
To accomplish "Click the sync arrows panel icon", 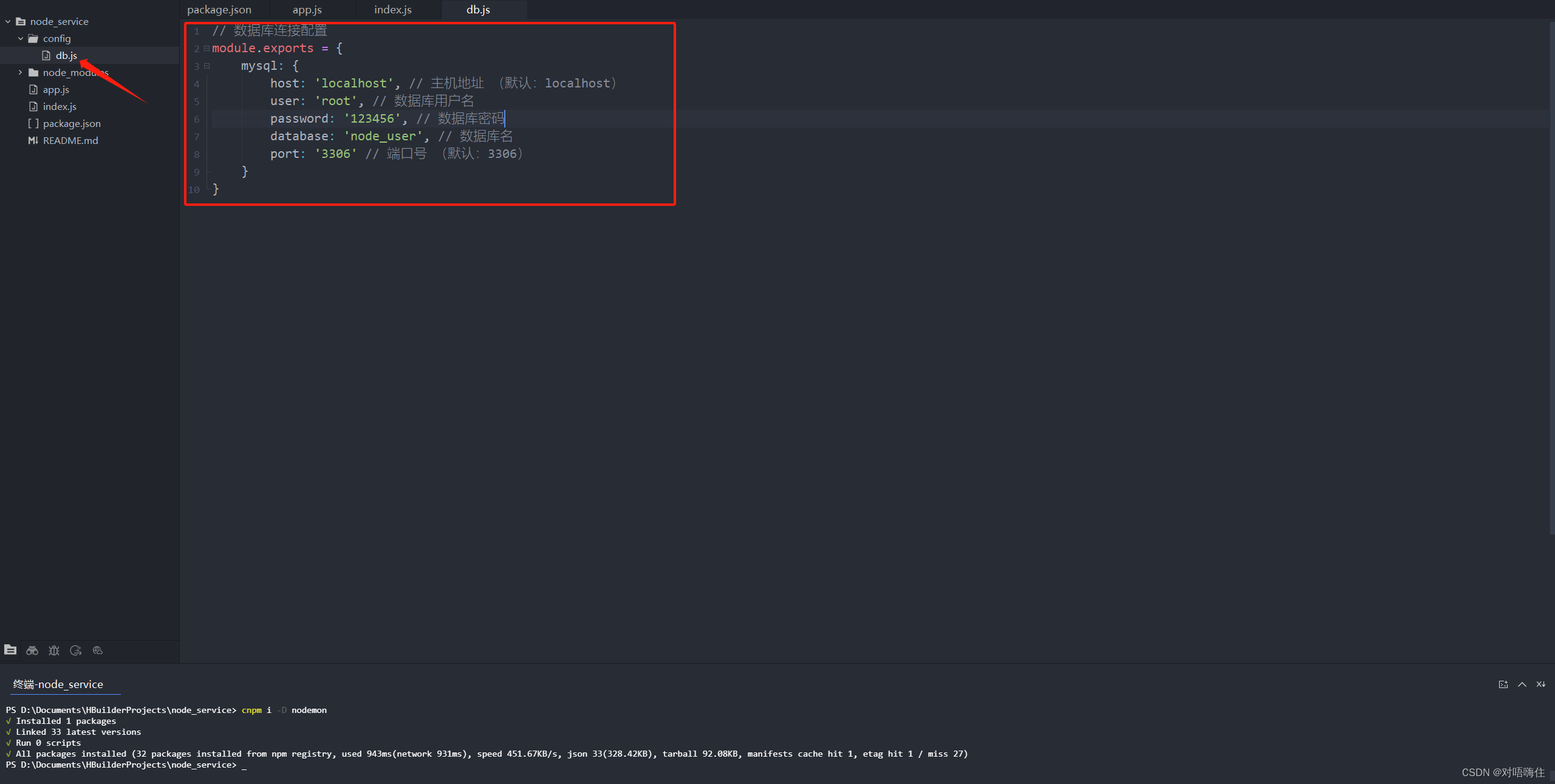I will (76, 650).
